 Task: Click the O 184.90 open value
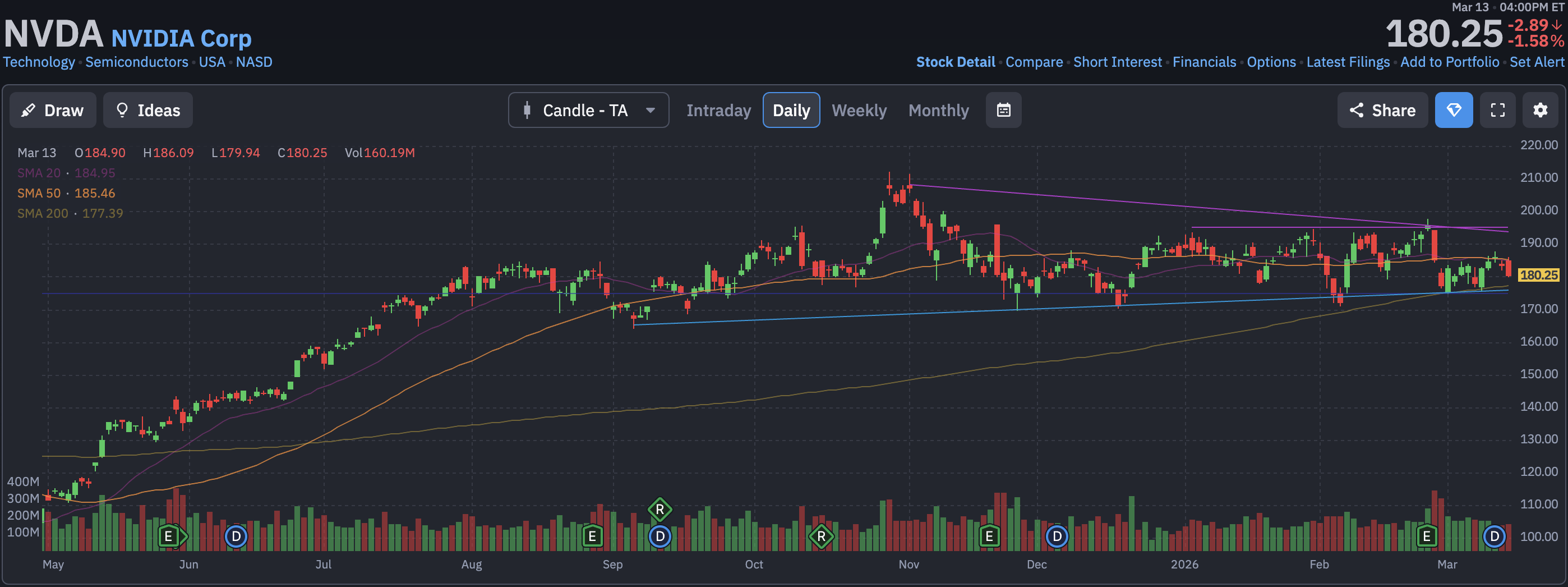[x=100, y=153]
